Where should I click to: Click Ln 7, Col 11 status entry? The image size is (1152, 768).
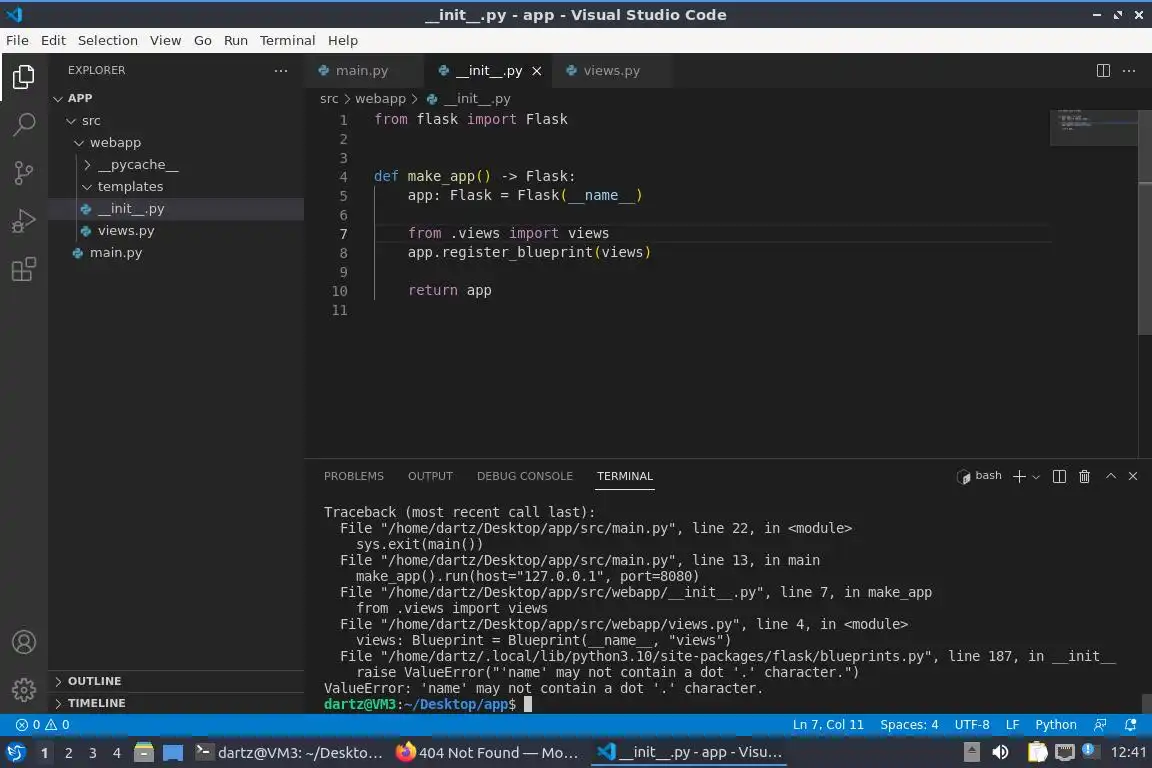[x=828, y=725]
